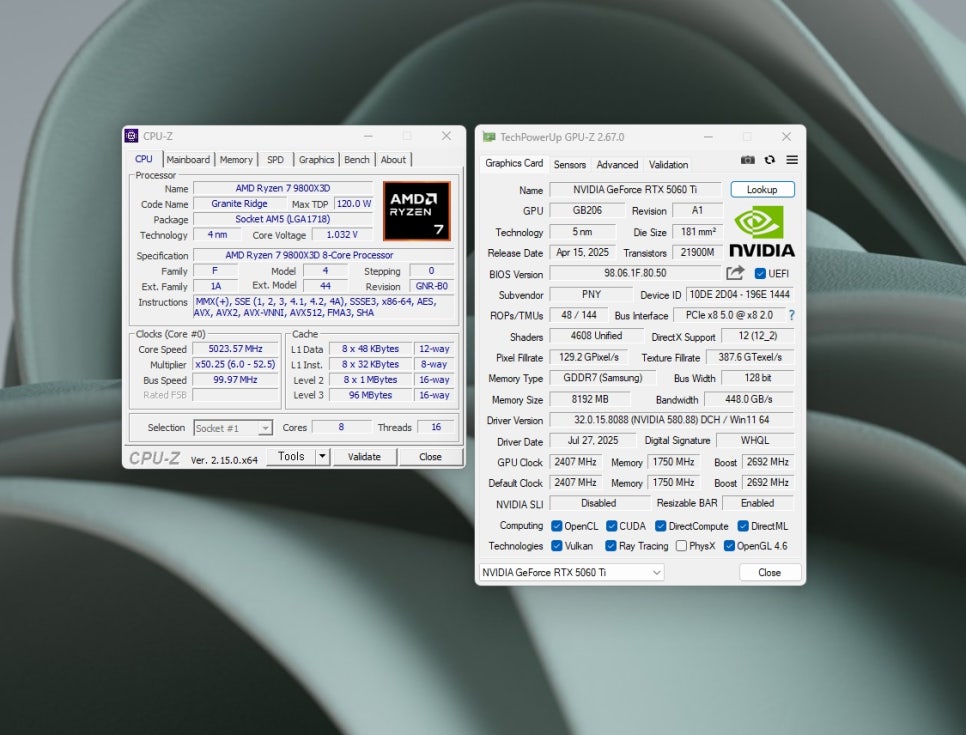Click the Core Voltage value 1.032 V
Viewport: 966px width, 735px height.
click(x=342, y=235)
